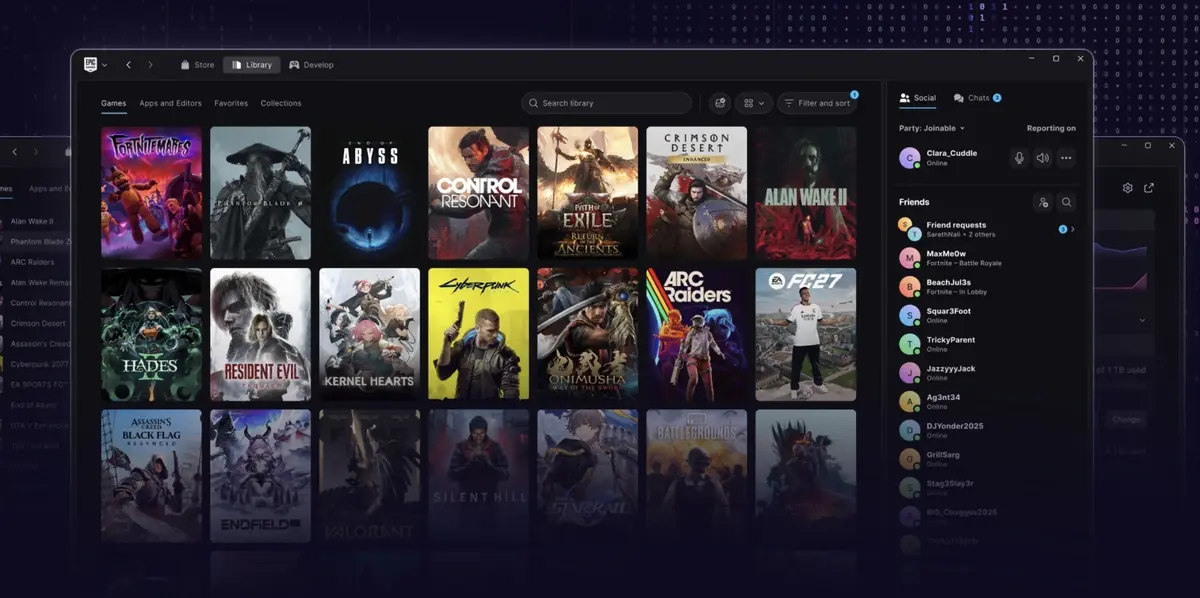This screenshot has height=598, width=1200.
Task: Open the grid view layout dropdown
Action: pyautogui.click(x=753, y=103)
